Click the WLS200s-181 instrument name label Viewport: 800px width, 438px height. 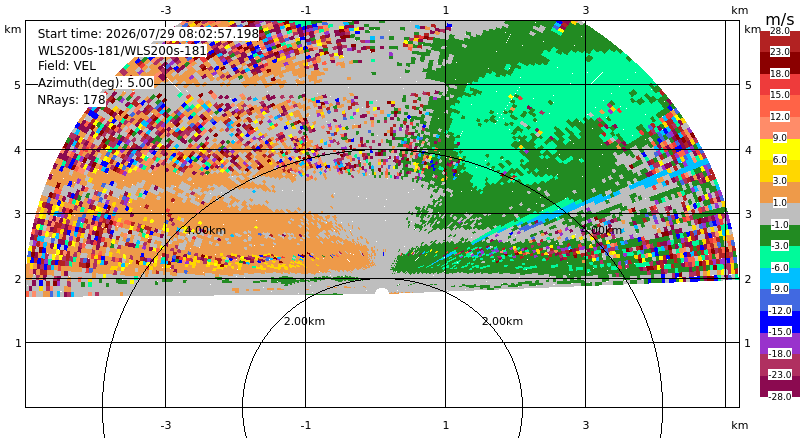122,51
